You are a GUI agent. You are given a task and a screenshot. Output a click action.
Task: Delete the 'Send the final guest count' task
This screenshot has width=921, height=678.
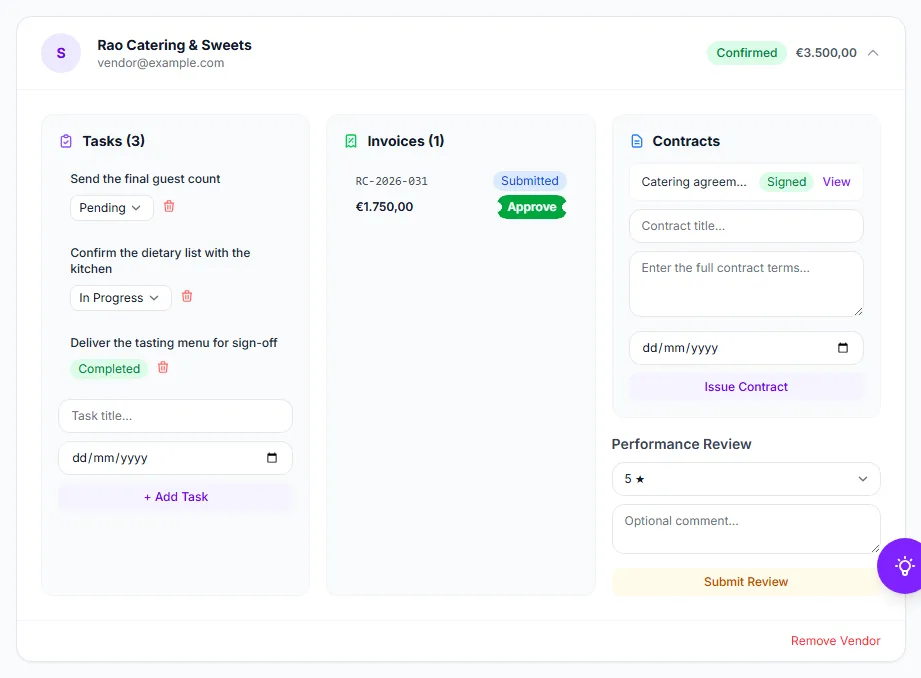pyautogui.click(x=169, y=206)
